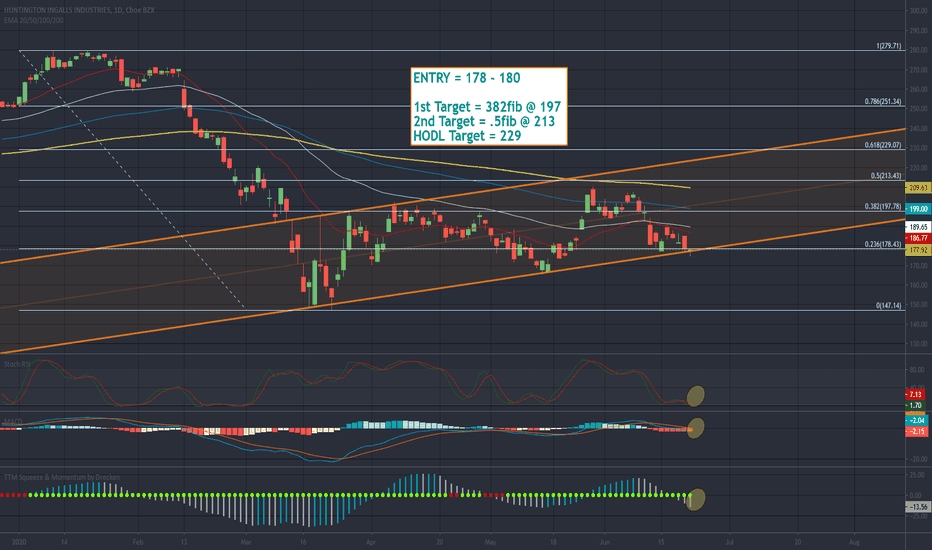Image resolution: width=932 pixels, height=550 pixels.
Task: Click the 0.786(251.34) Fibonacci level label
Action: (883, 102)
